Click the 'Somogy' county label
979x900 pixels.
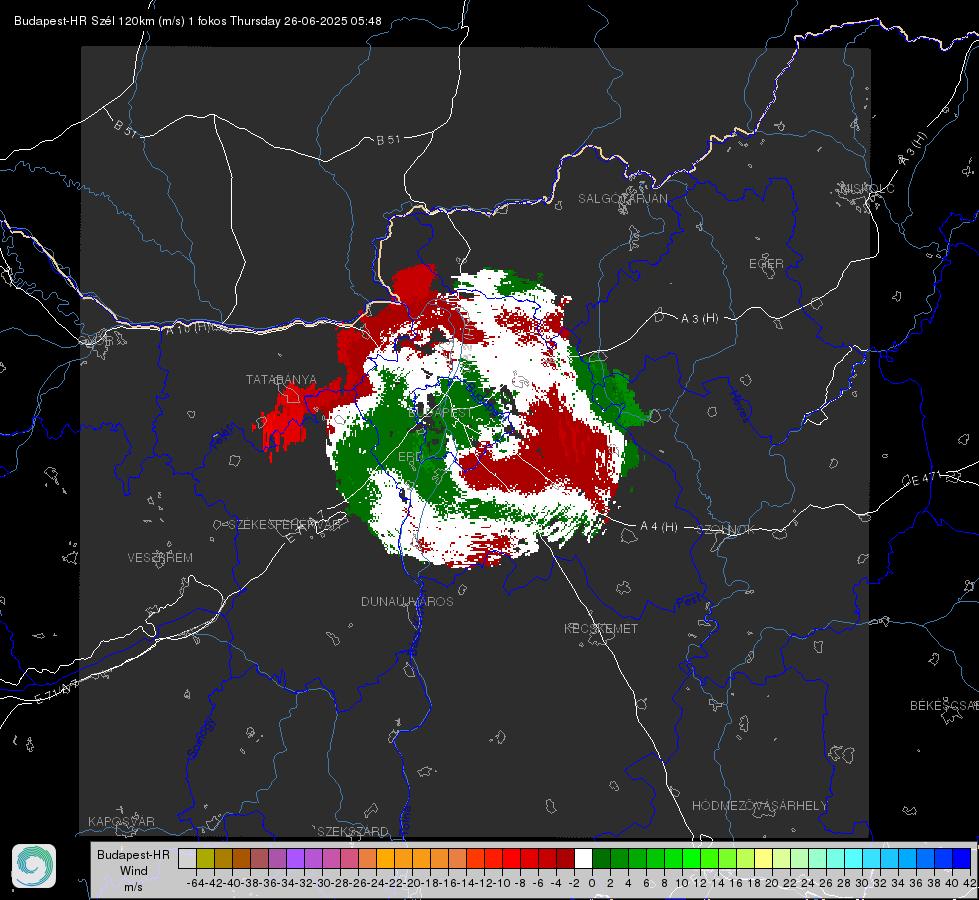[200, 738]
